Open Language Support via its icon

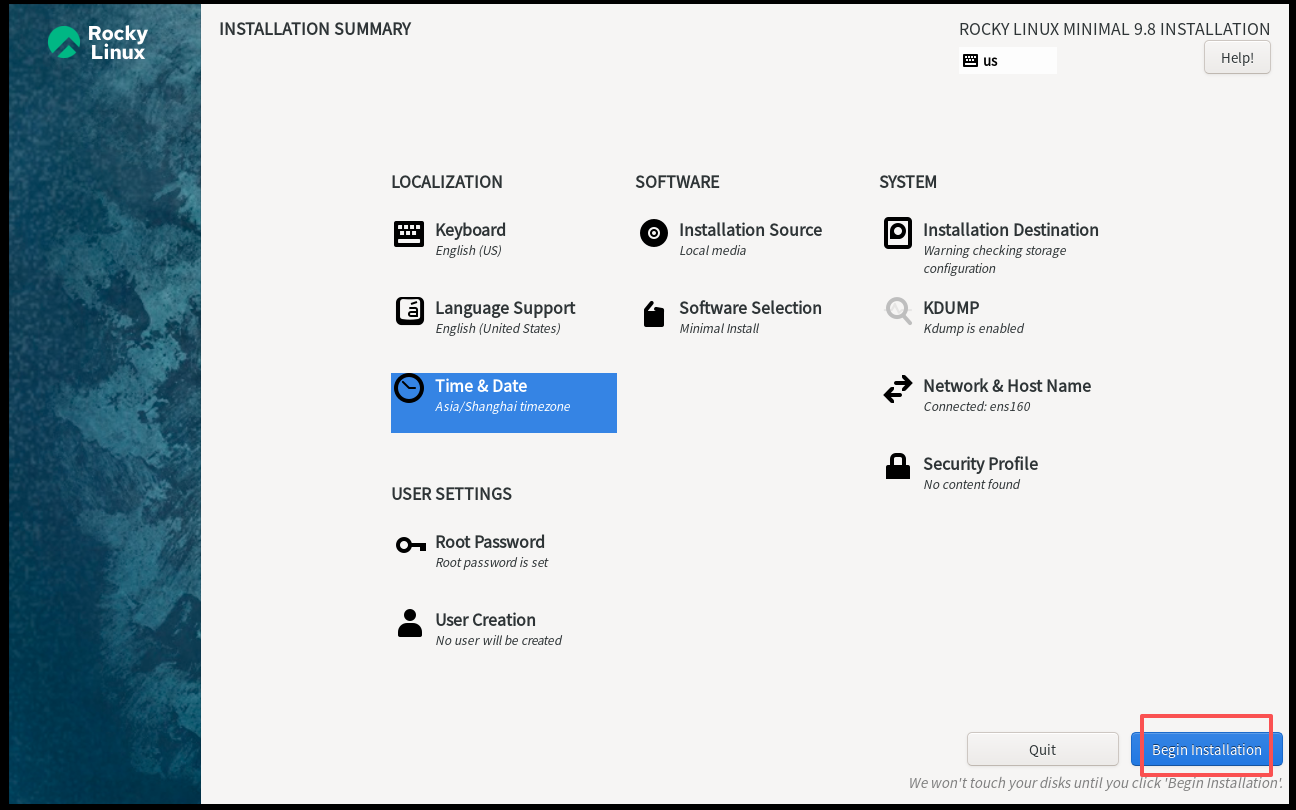coord(410,311)
